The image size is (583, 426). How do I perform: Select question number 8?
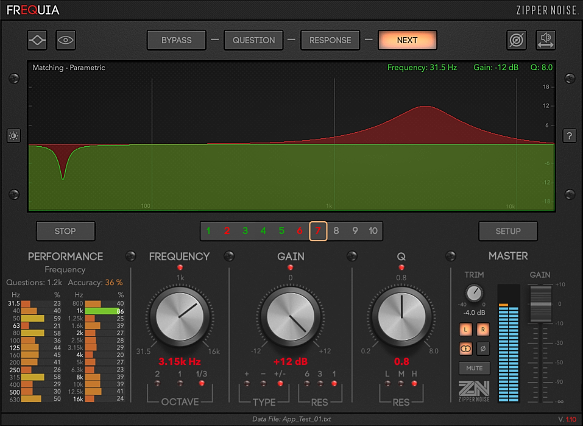coord(336,231)
